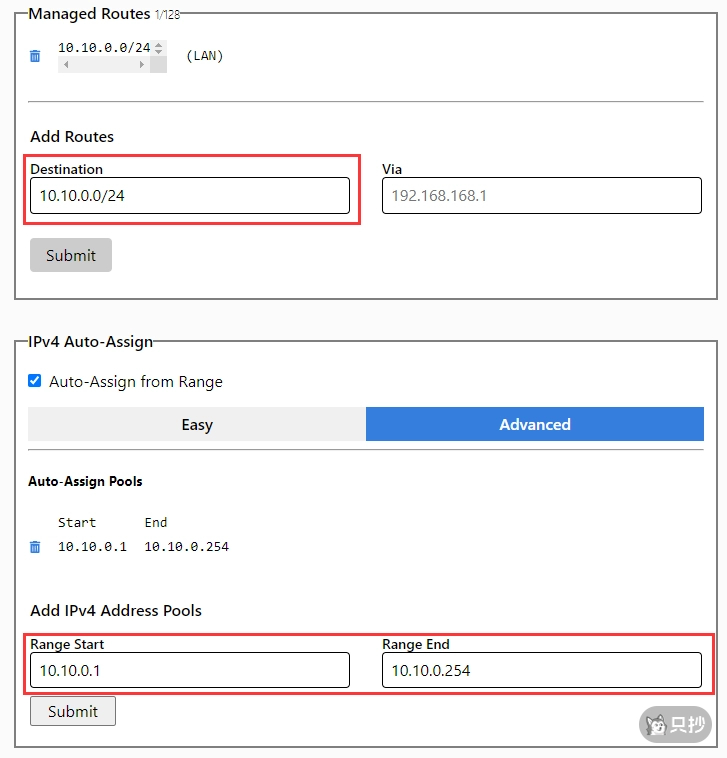Submit the new managed route

coord(71,255)
